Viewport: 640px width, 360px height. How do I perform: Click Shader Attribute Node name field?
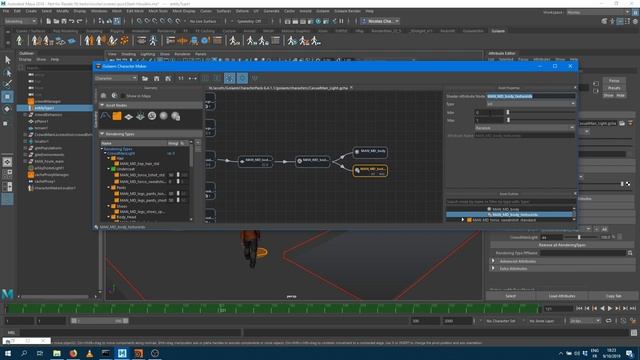pos(531,96)
